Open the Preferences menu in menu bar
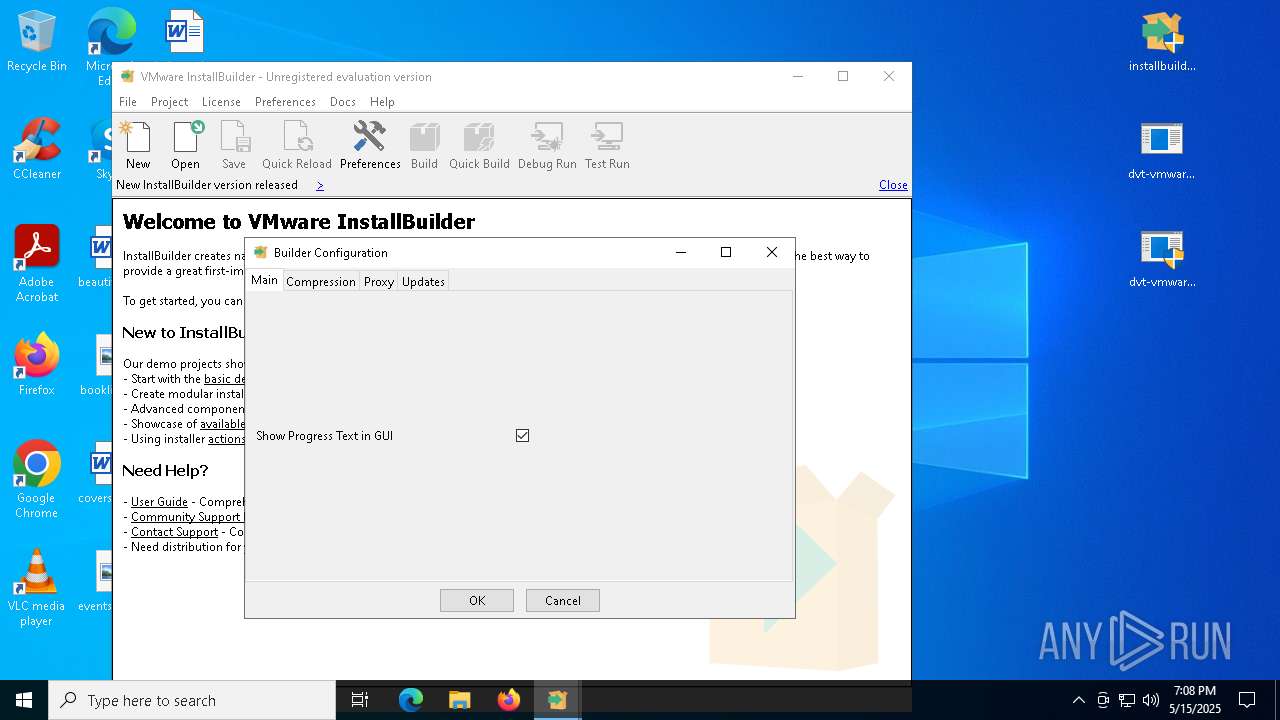1280x720 pixels. tap(285, 102)
